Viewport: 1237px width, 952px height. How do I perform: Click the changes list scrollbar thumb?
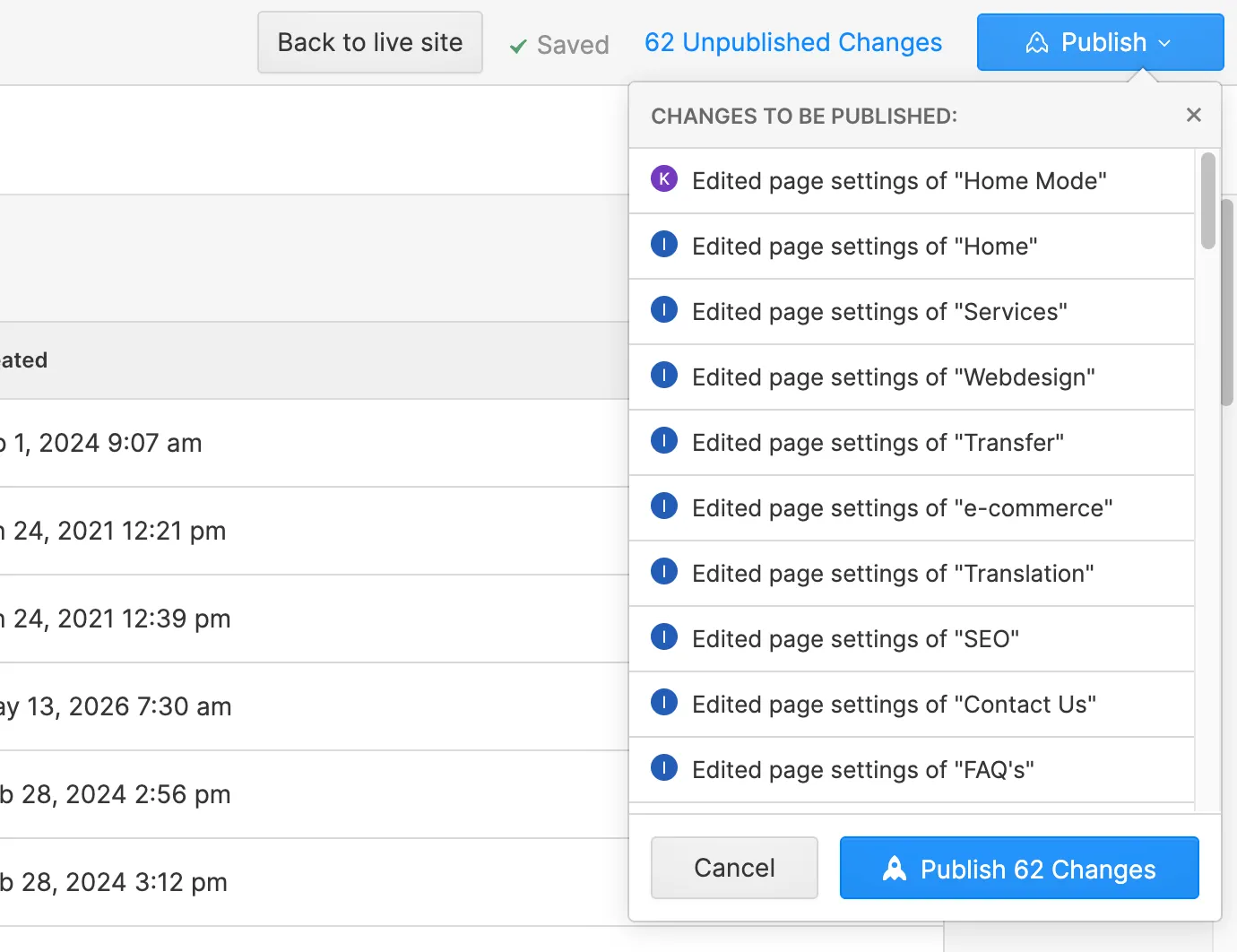pos(1207,201)
